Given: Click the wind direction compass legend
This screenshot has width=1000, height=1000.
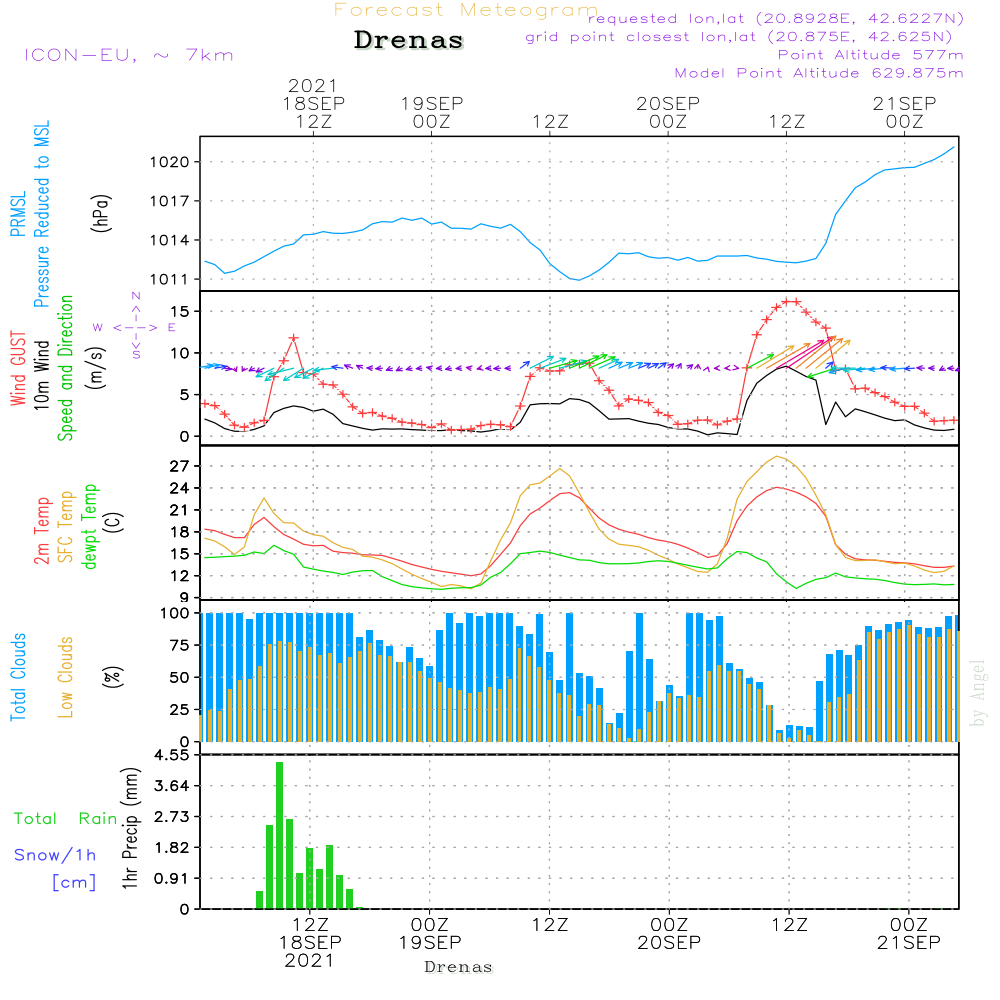Looking at the screenshot, I should coord(135,326).
